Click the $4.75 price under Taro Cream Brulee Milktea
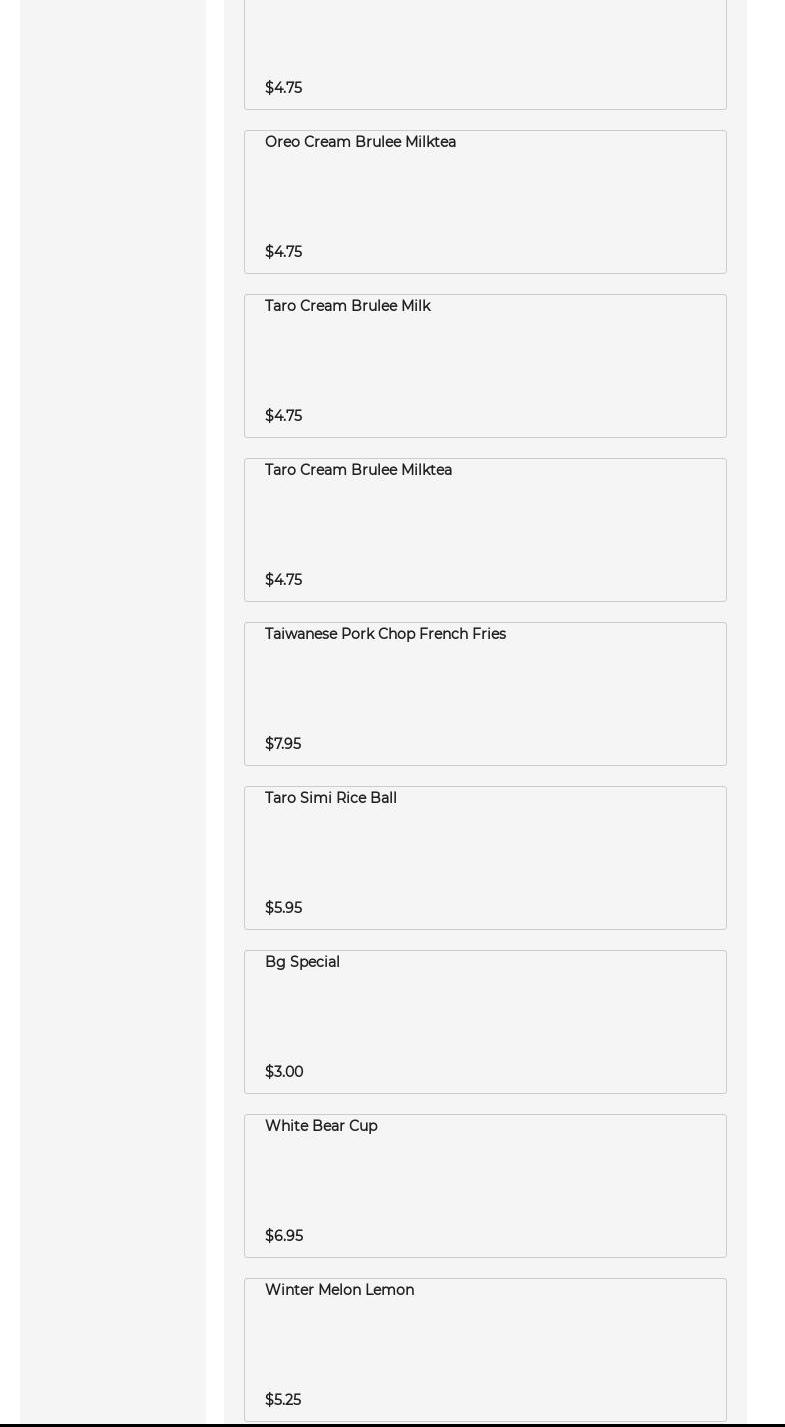 (x=283, y=580)
